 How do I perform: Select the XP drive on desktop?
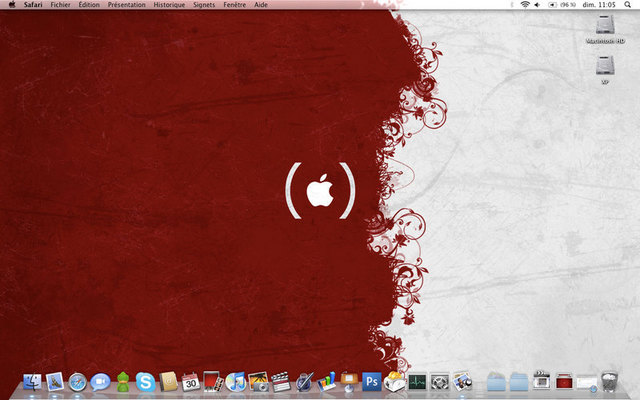[x=605, y=69]
